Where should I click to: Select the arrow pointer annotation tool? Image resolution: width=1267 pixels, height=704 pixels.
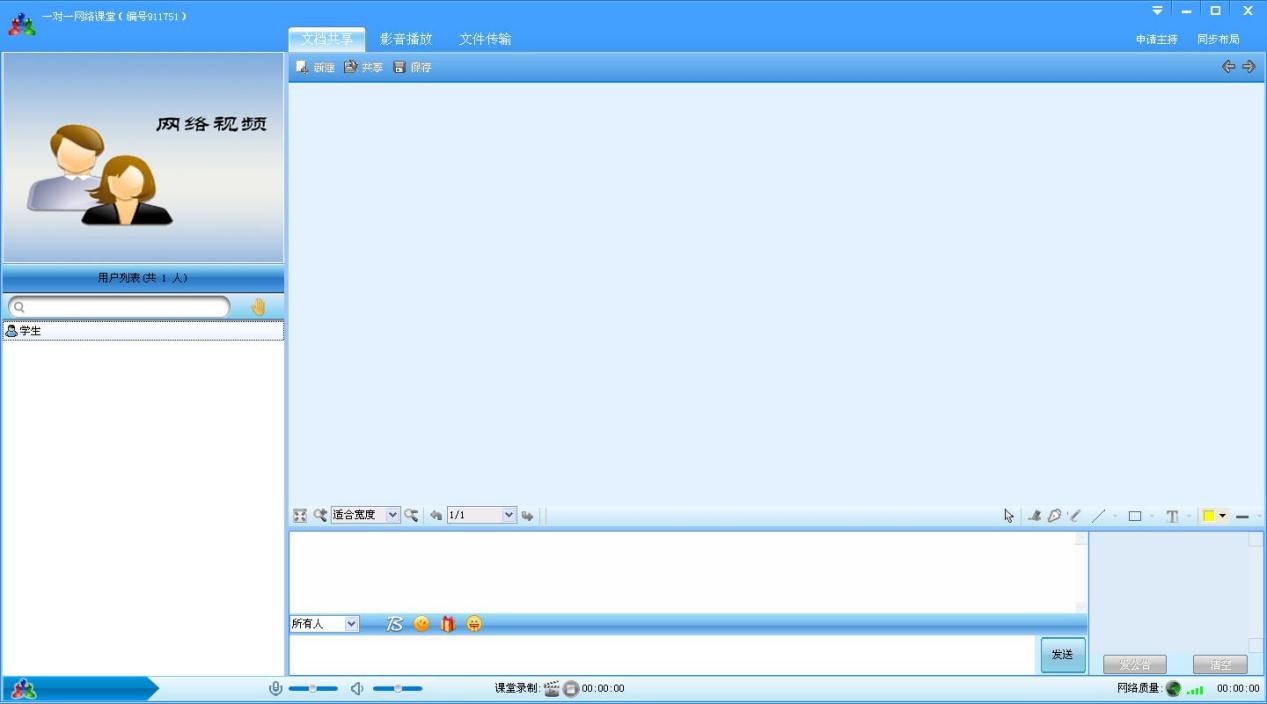pos(1007,515)
